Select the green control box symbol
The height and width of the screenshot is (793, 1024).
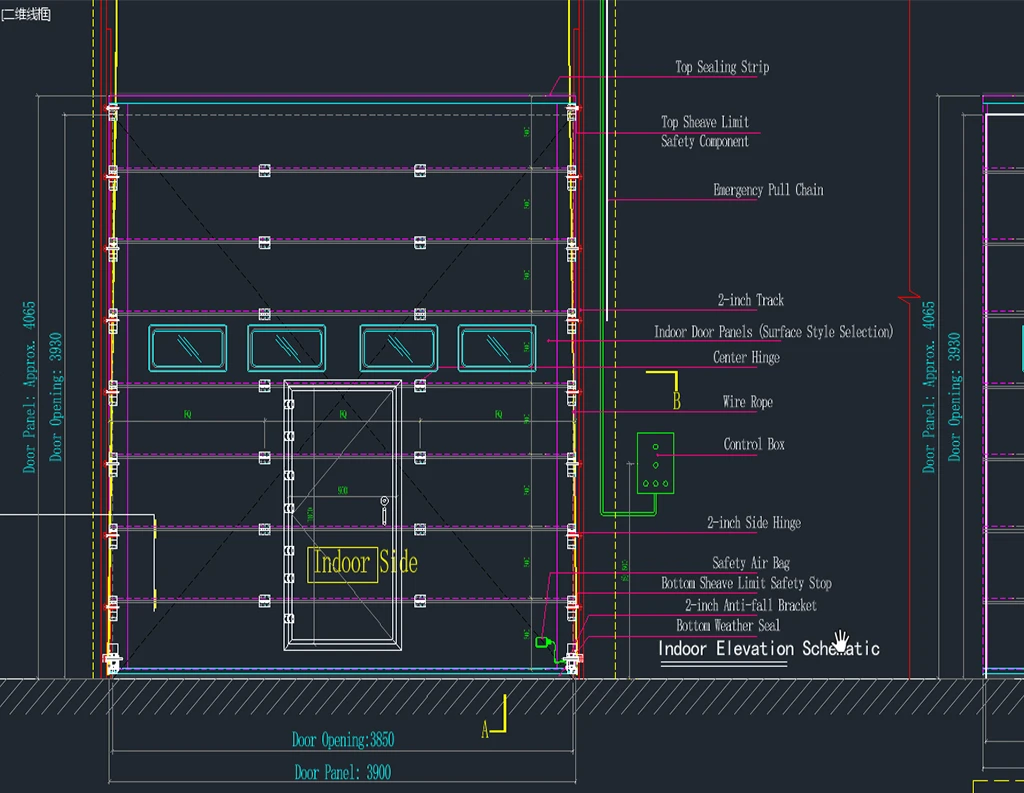tap(655, 463)
